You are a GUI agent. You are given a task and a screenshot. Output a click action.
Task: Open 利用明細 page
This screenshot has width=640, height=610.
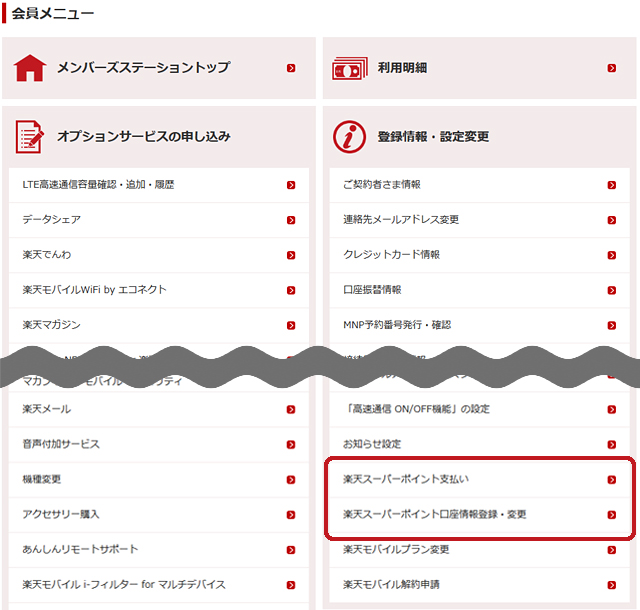coord(402,68)
